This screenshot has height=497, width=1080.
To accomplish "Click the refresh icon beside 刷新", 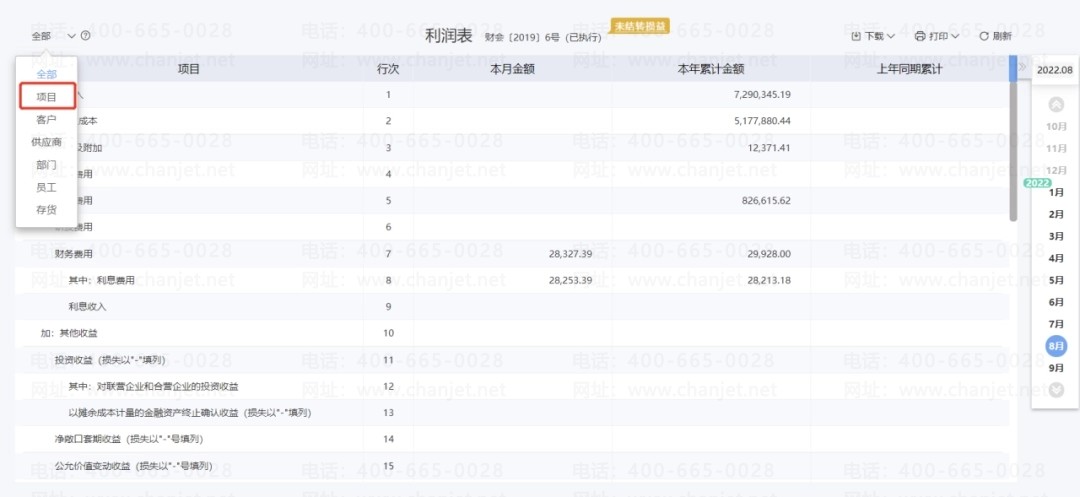I will (984, 36).
